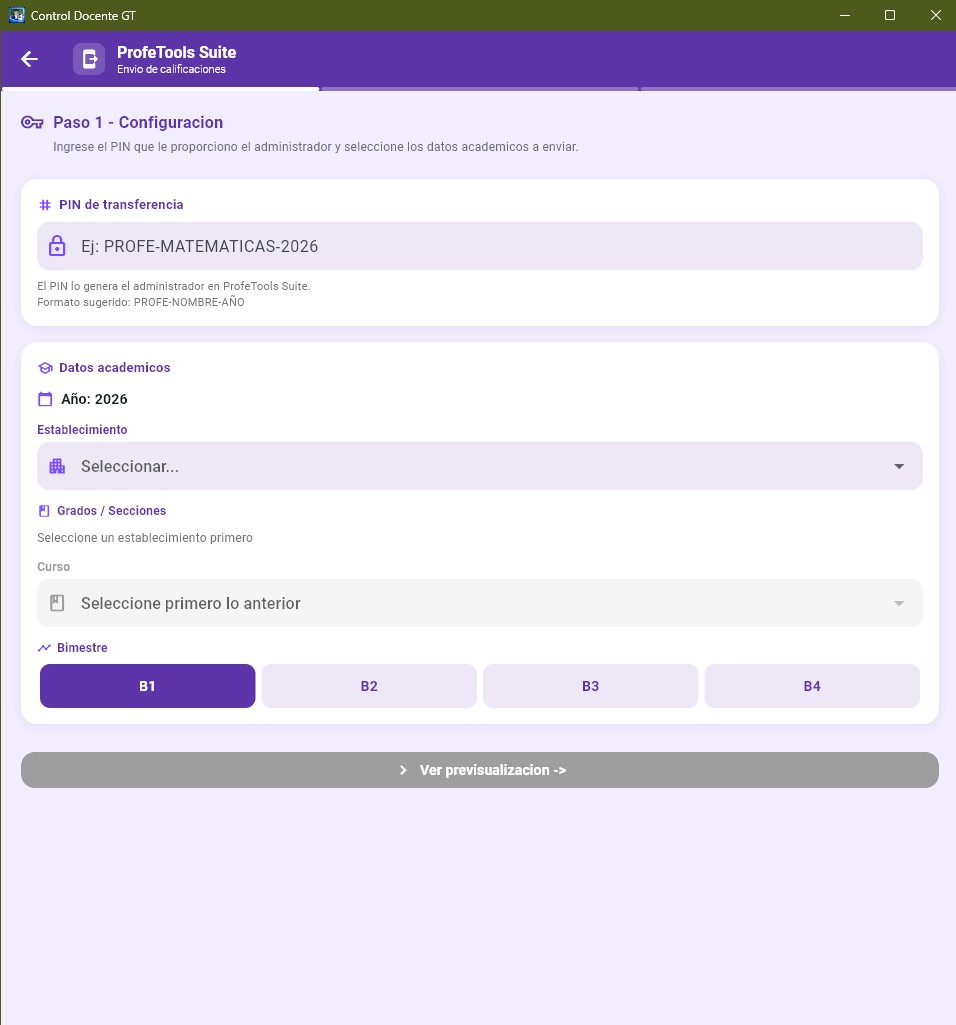Click the building icon in Establecimiento field

tap(58, 466)
